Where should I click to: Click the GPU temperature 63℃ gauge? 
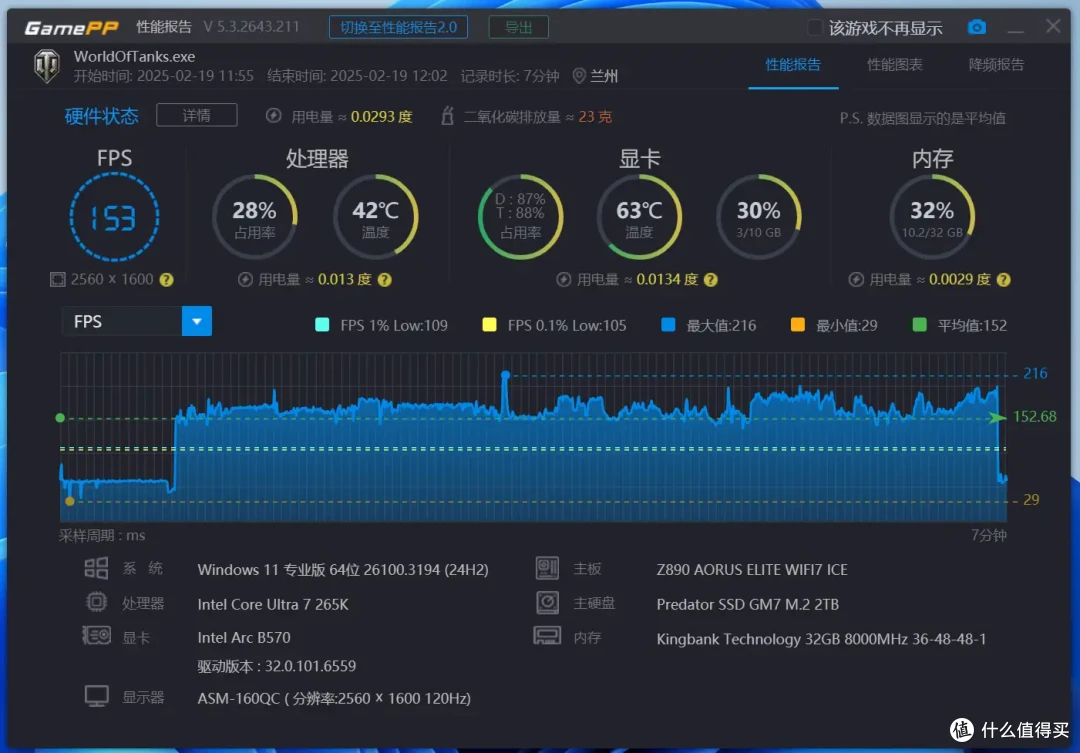[x=639, y=217]
